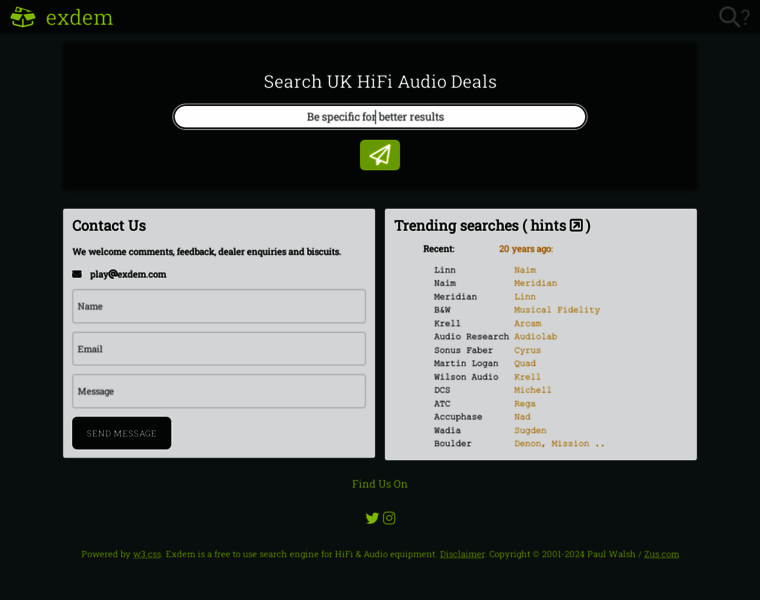Image resolution: width=760 pixels, height=600 pixels.
Task: Select 20-years-ago search 'Quad'
Action: (x=525, y=363)
